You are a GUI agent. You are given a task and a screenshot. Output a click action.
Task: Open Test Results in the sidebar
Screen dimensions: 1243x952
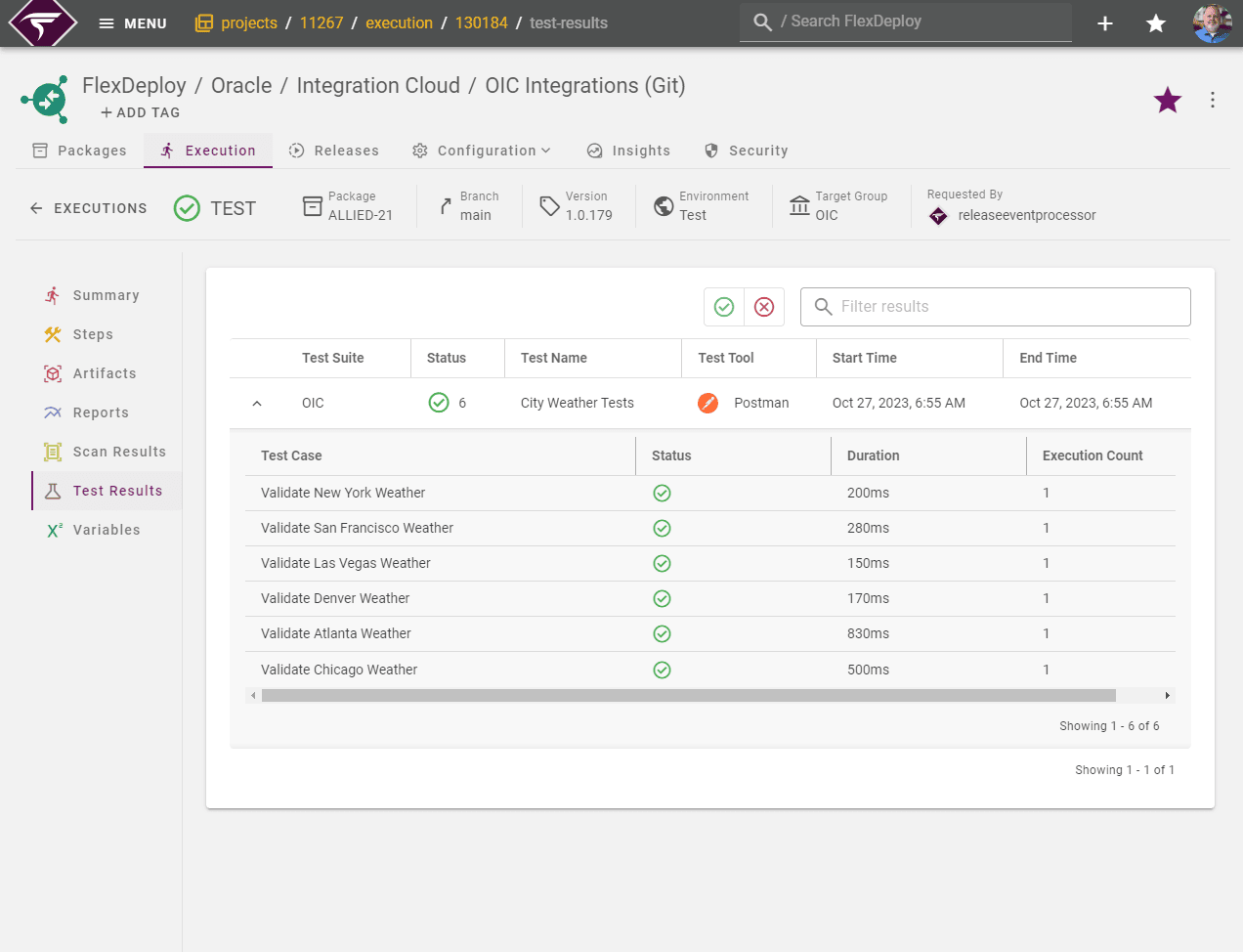[107, 491]
